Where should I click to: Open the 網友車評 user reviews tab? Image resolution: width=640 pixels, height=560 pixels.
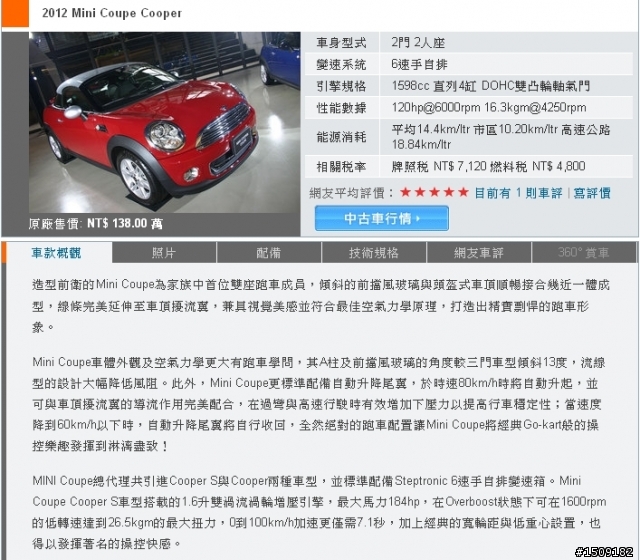[x=479, y=253]
